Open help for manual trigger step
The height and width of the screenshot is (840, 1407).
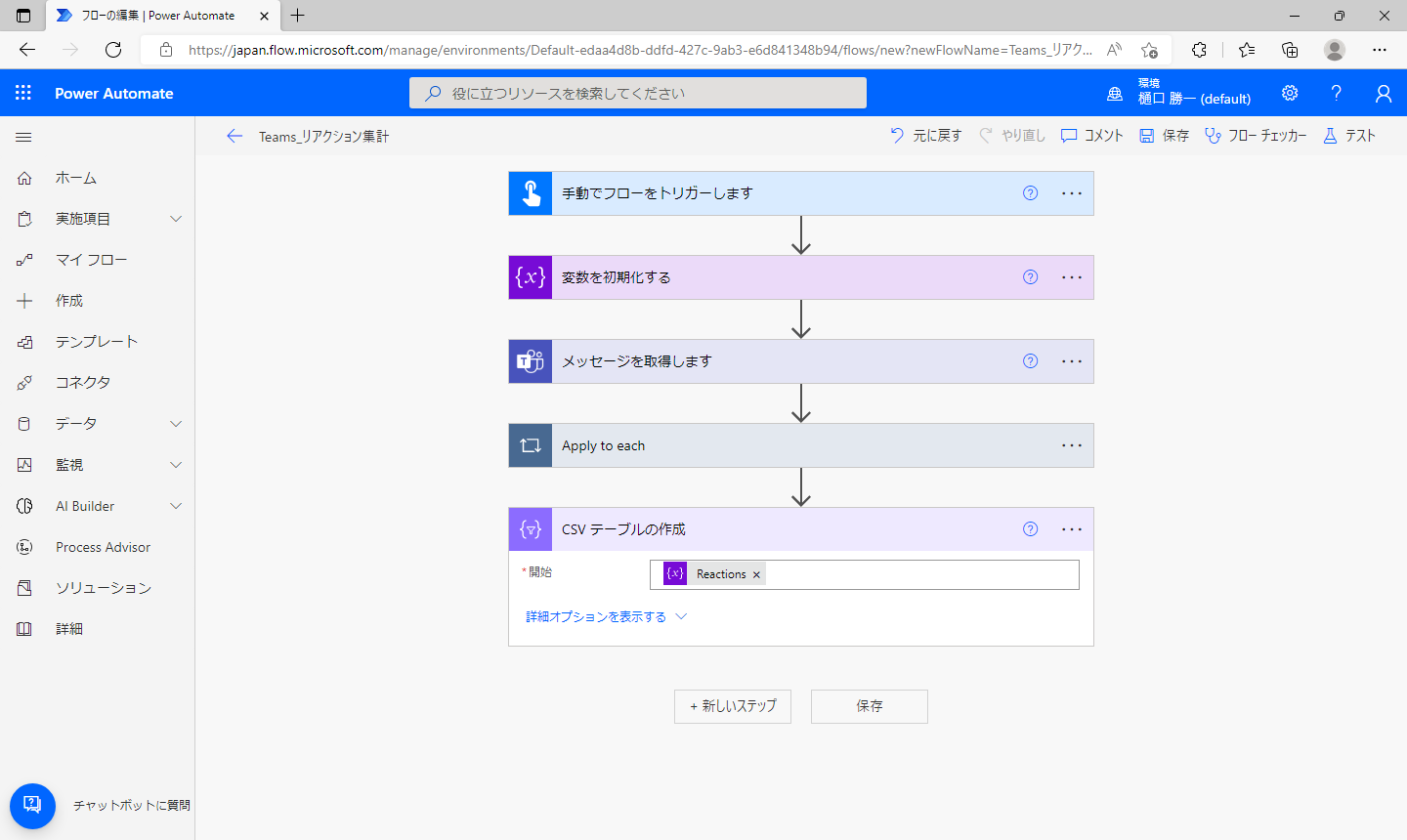(1030, 193)
